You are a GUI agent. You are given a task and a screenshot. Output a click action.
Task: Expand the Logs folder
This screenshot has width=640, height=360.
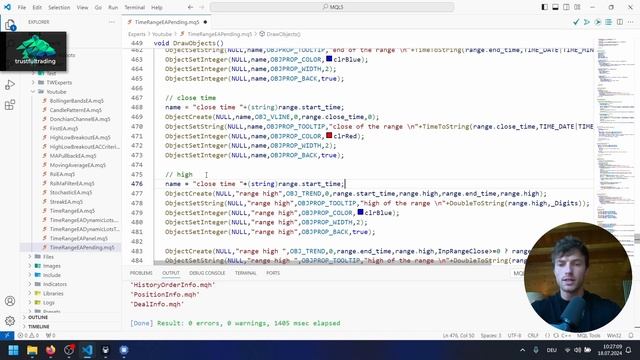click(49, 302)
